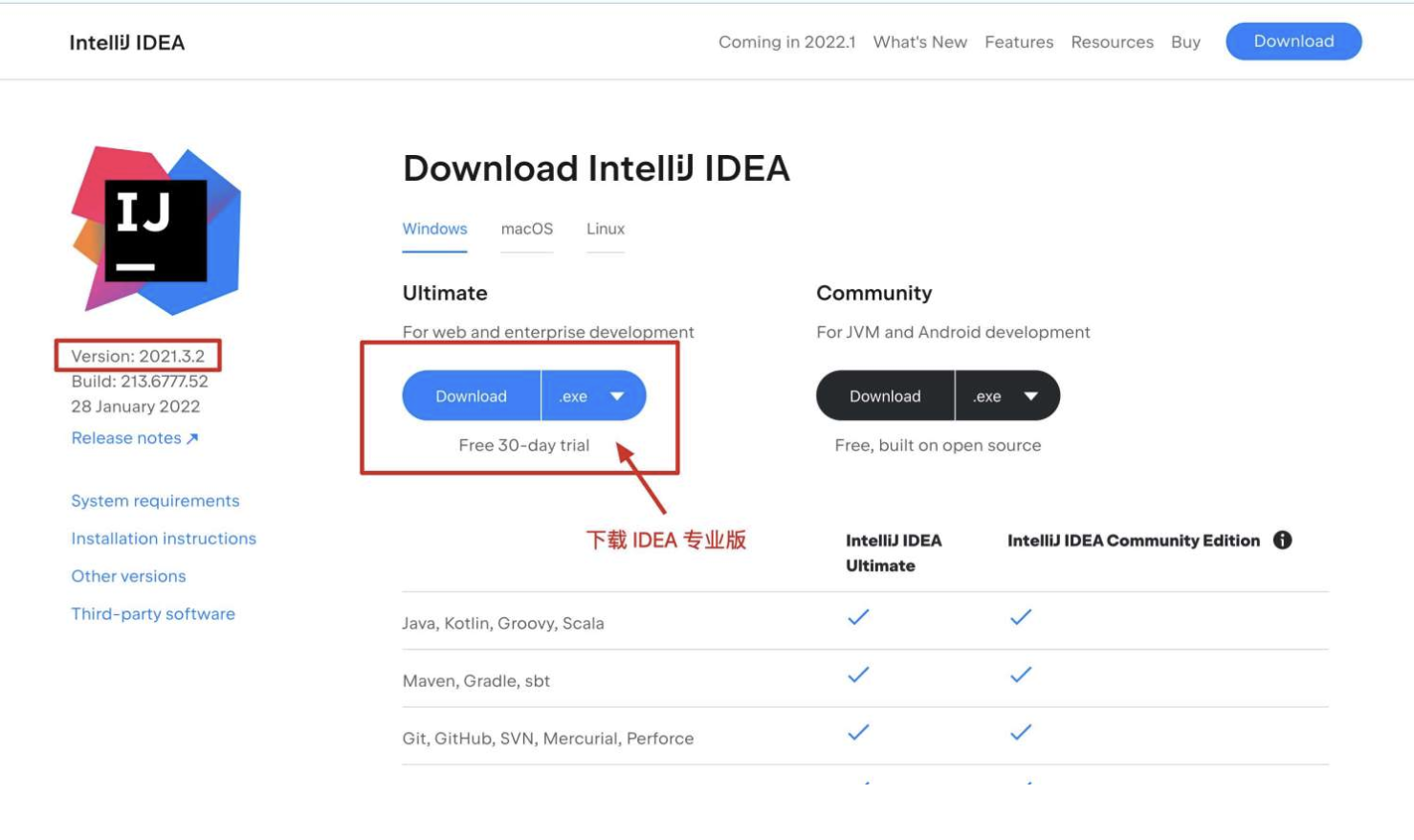This screenshot has height=840, width=1414.
Task: Click the info icon beside Community Edition
Action: click(x=1282, y=541)
